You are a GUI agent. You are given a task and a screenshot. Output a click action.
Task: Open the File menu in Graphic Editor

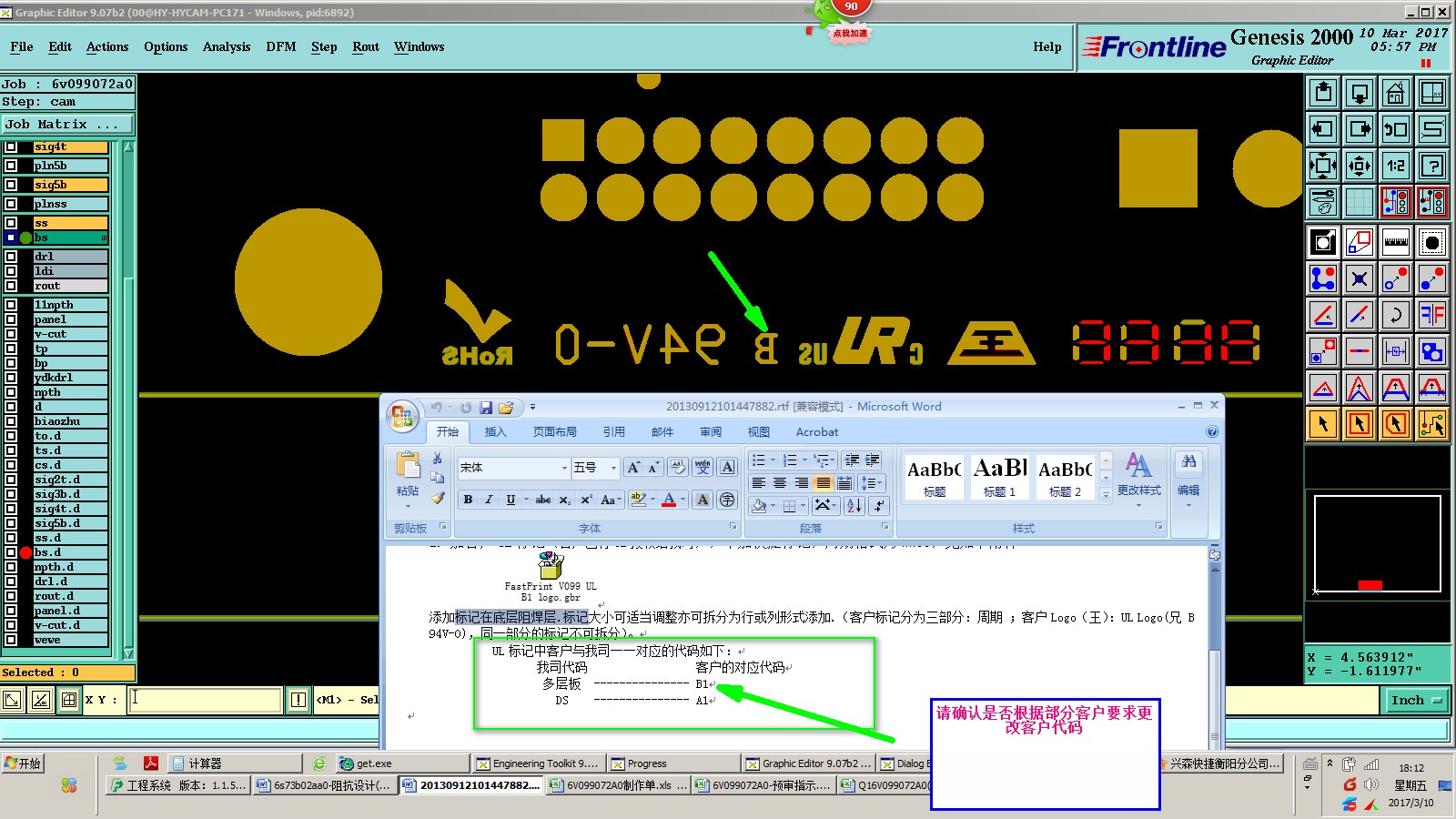[x=22, y=47]
